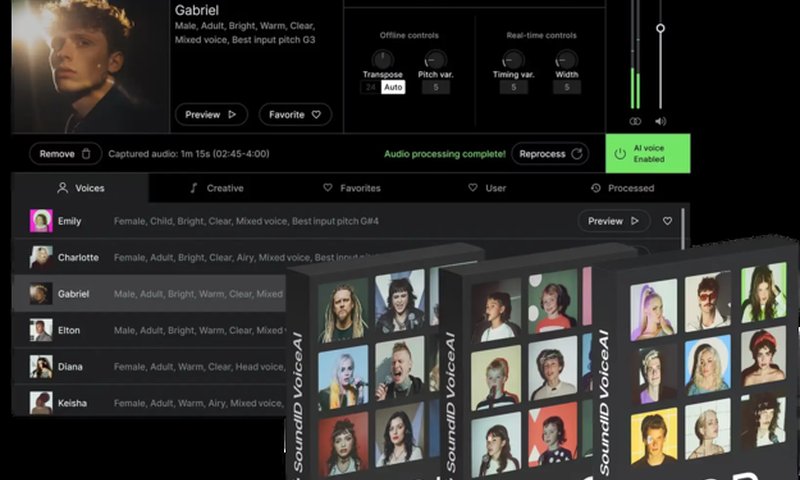
Task: Remove the captured audio
Action: (x=65, y=154)
